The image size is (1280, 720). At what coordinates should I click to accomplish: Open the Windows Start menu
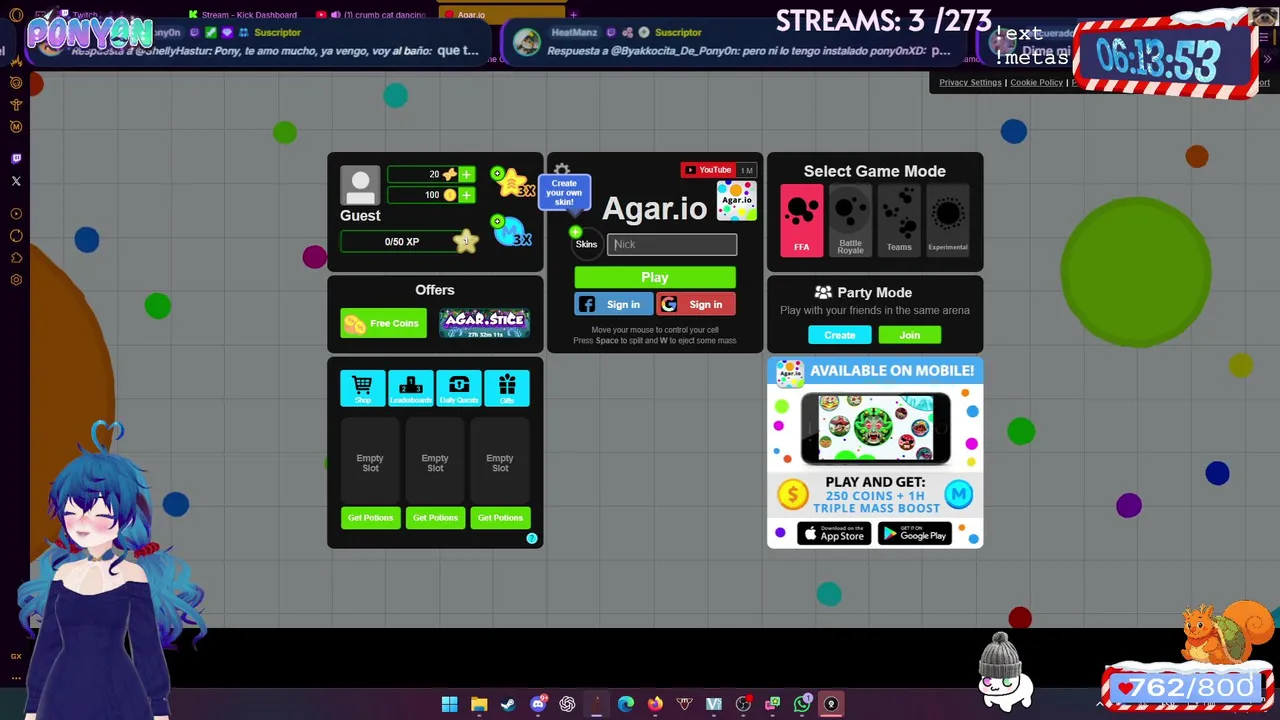pos(450,704)
